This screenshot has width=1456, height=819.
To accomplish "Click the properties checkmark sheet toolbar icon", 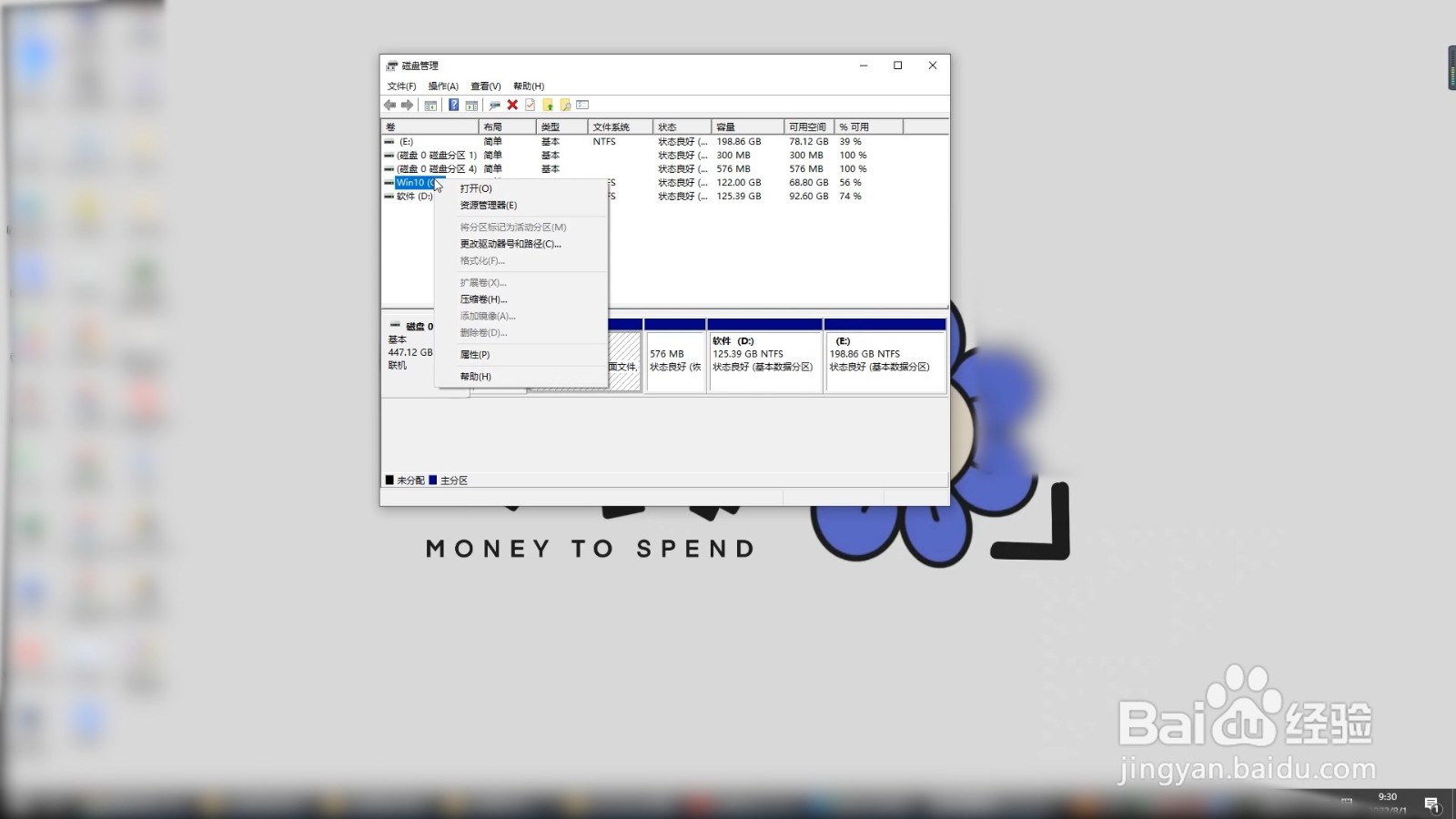I will coord(530,106).
